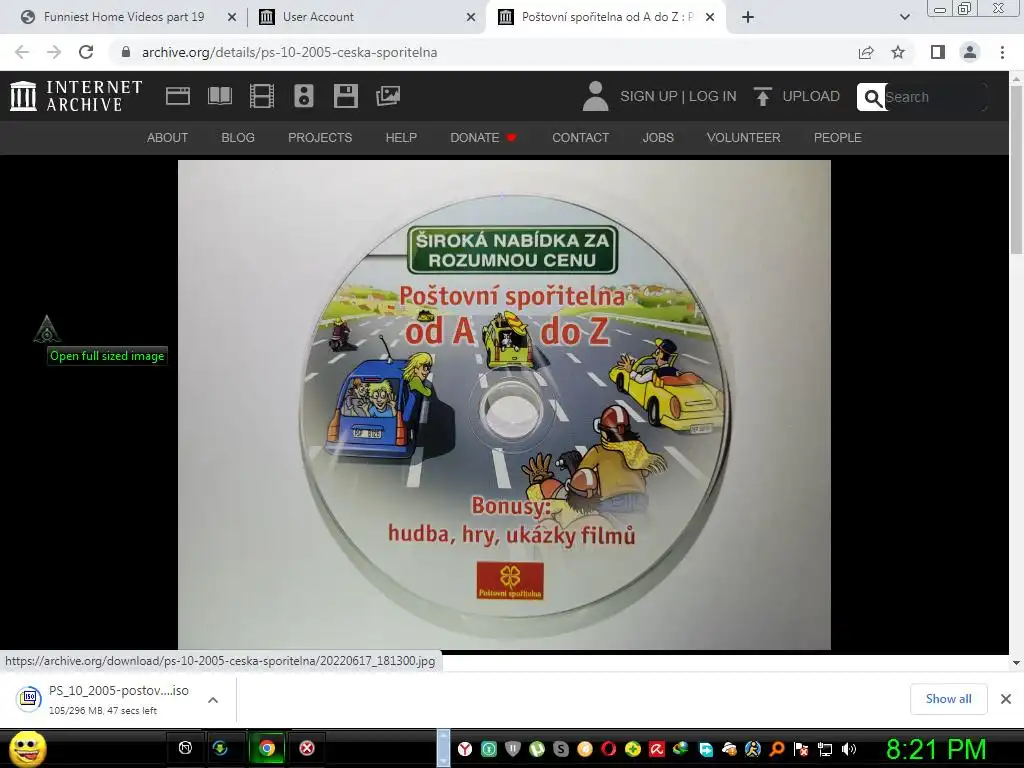Open the PROJECTS menu item
Viewport: 1024px width, 768px height.
click(x=320, y=138)
